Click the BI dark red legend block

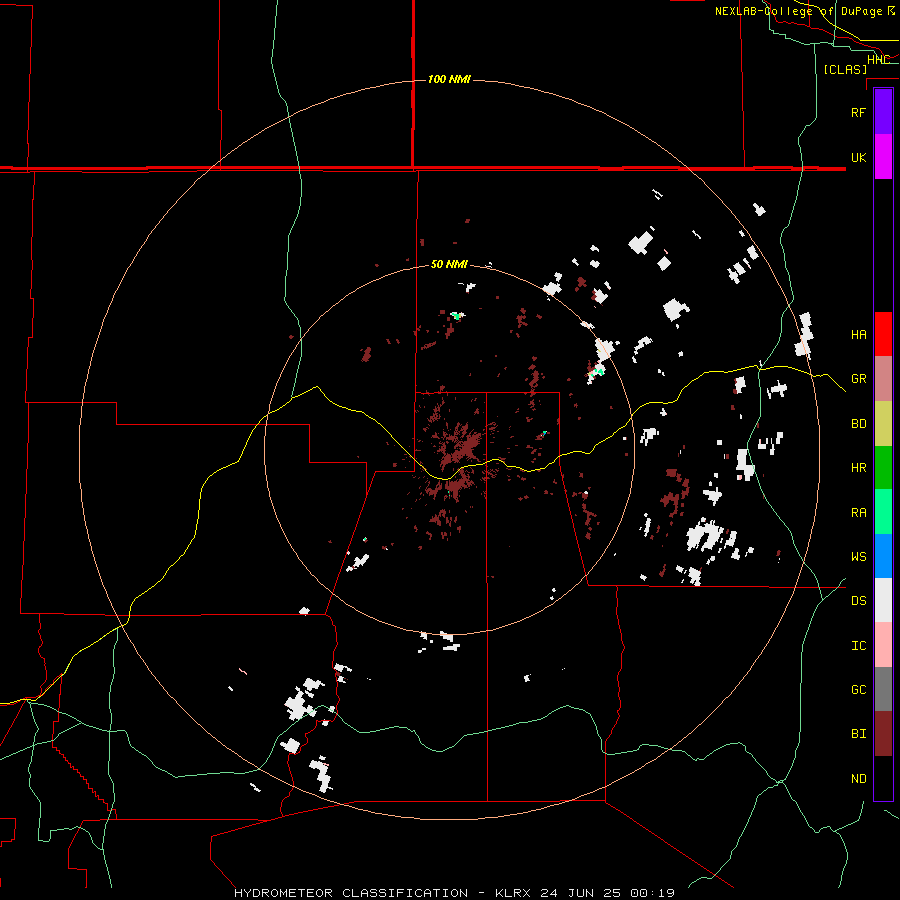(x=883, y=734)
